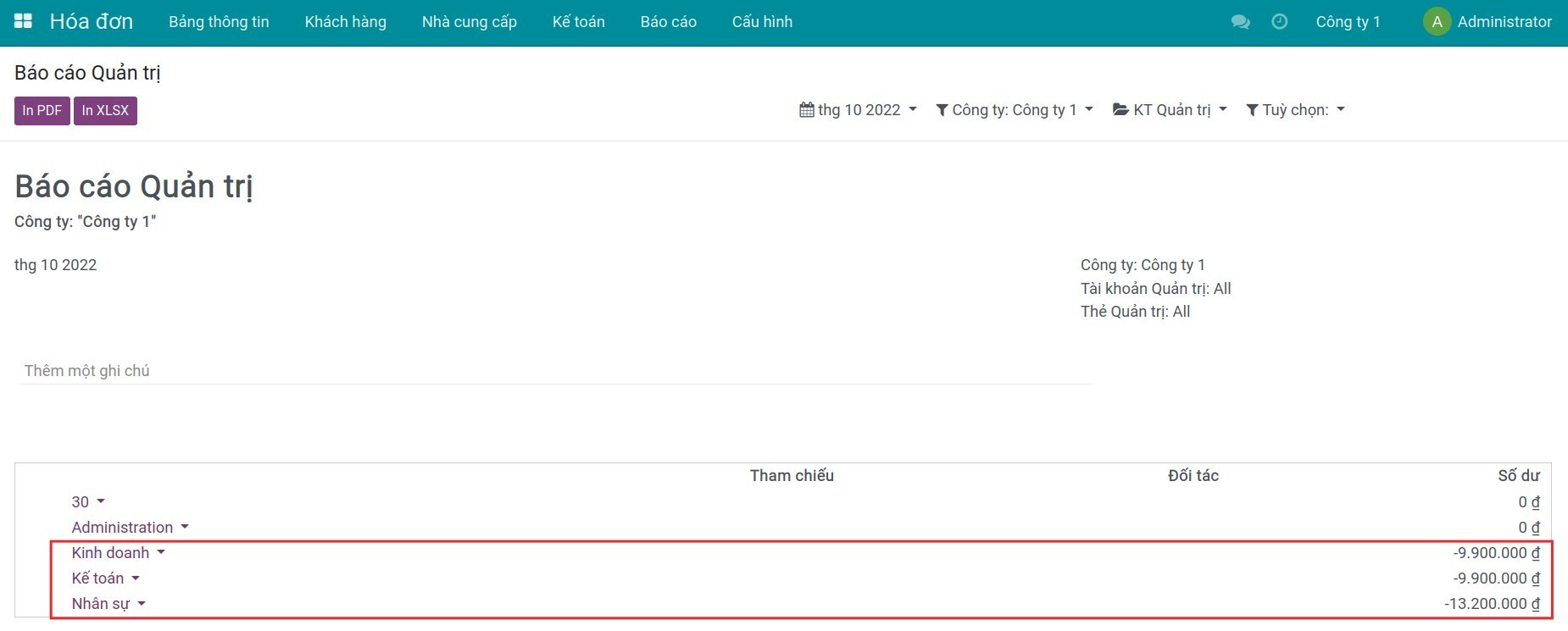1568x631 pixels.
Task: Click the In PDF button
Action: point(42,111)
